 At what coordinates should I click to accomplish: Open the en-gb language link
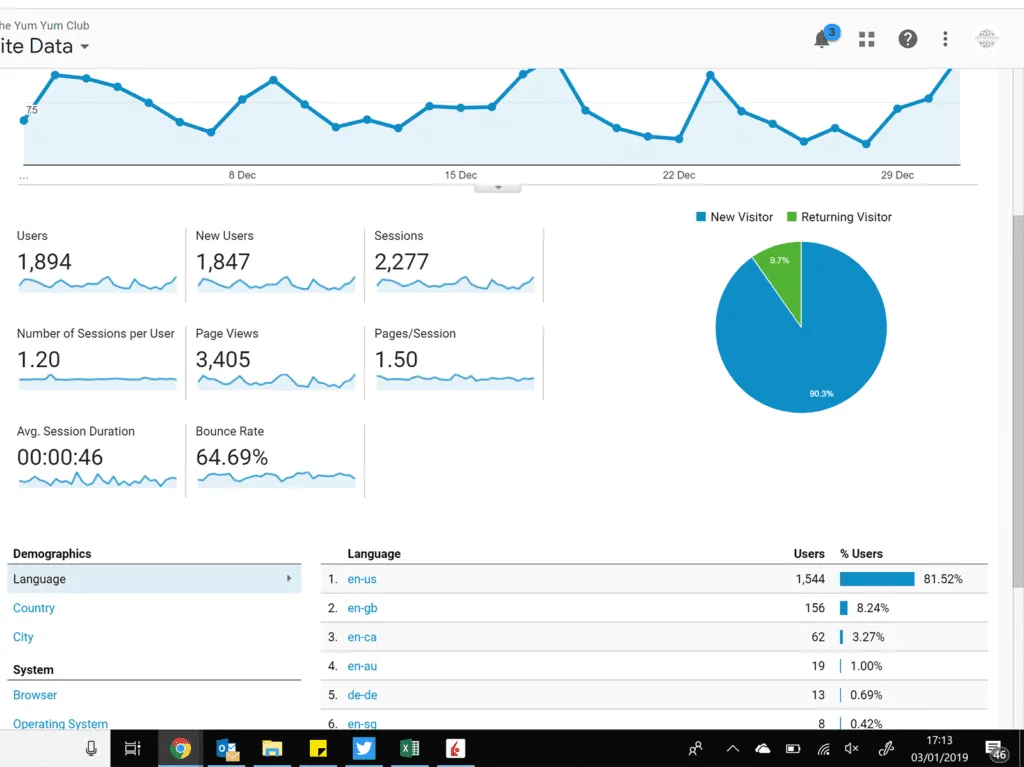(x=362, y=608)
